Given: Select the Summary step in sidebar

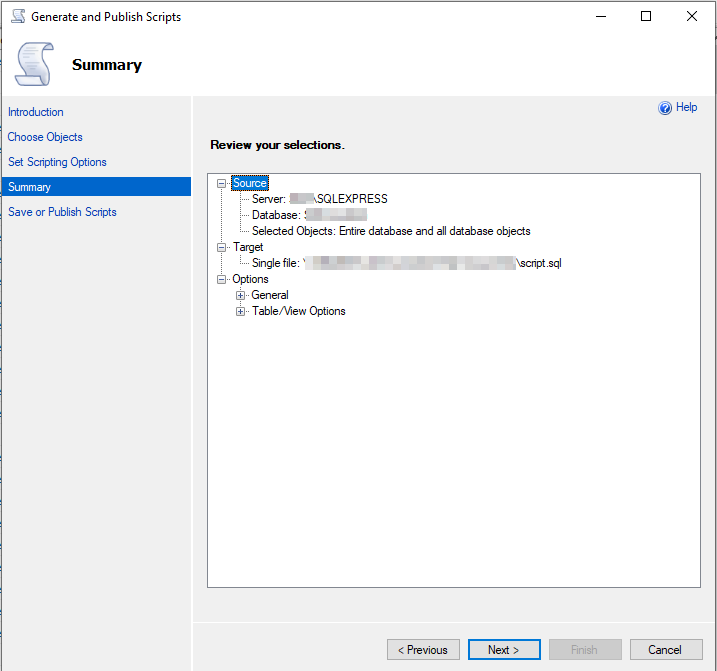Looking at the screenshot, I should click(x=29, y=187).
